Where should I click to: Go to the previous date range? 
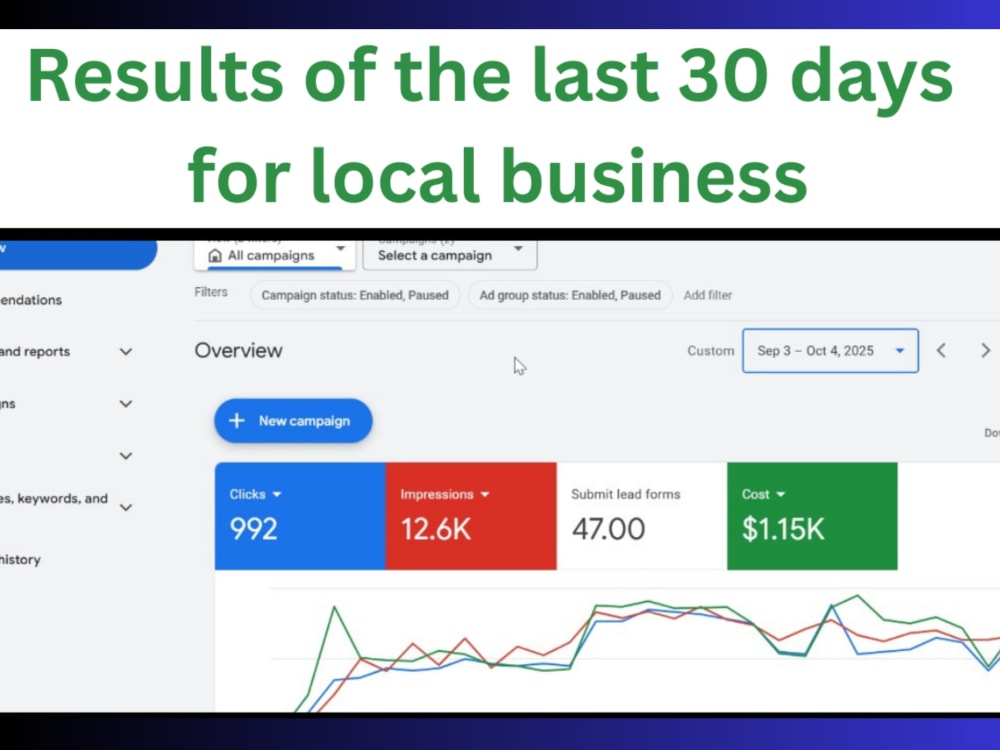941,351
